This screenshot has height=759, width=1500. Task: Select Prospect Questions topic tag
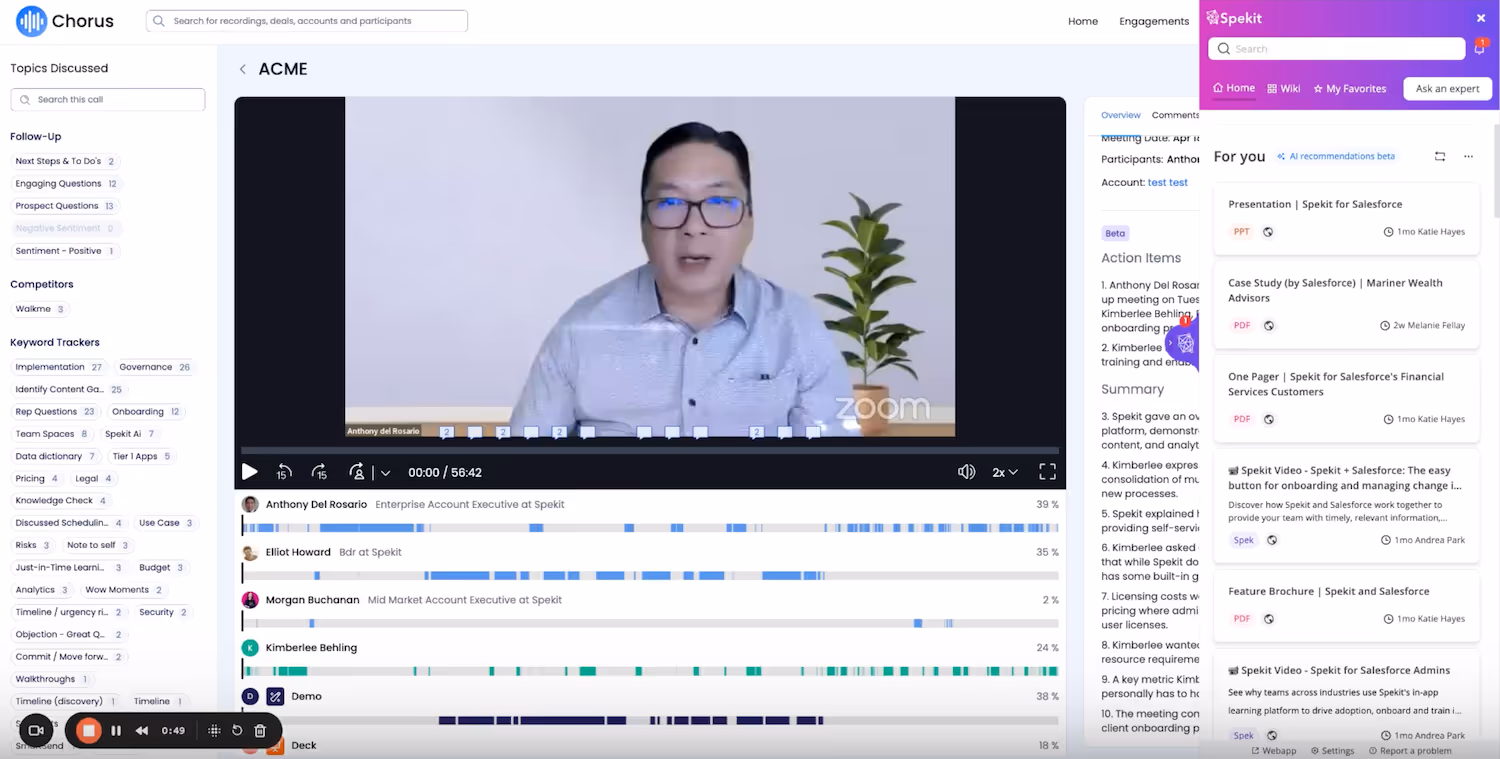click(x=65, y=206)
